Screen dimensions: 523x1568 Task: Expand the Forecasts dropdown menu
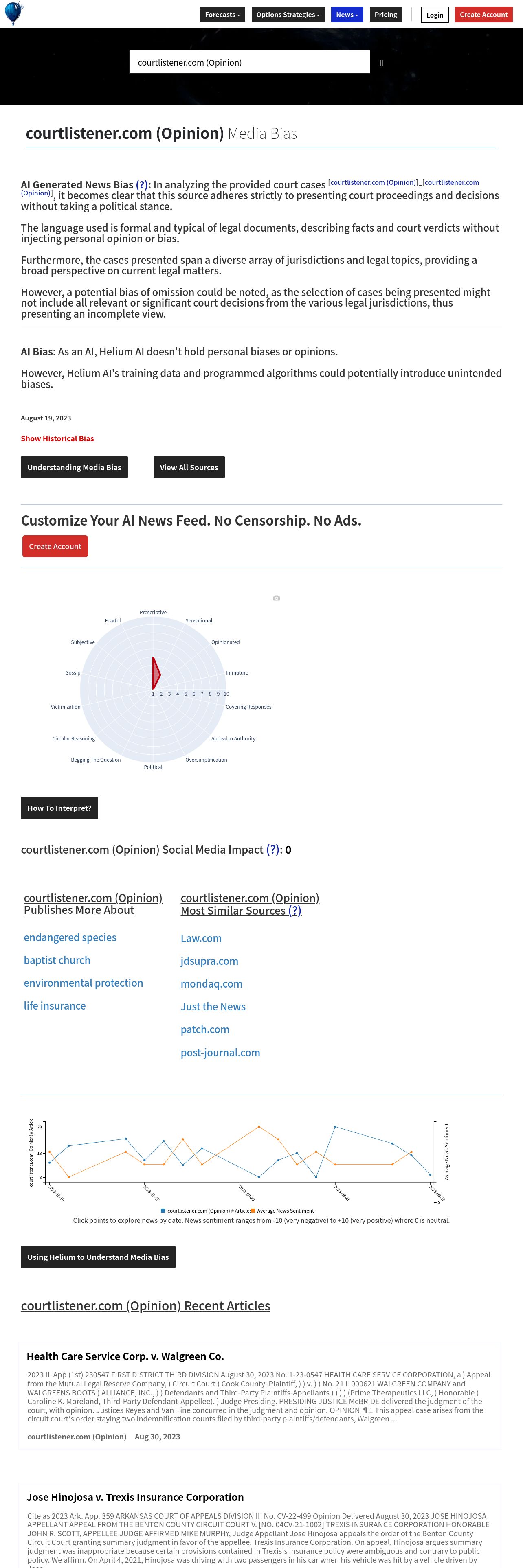tap(222, 15)
